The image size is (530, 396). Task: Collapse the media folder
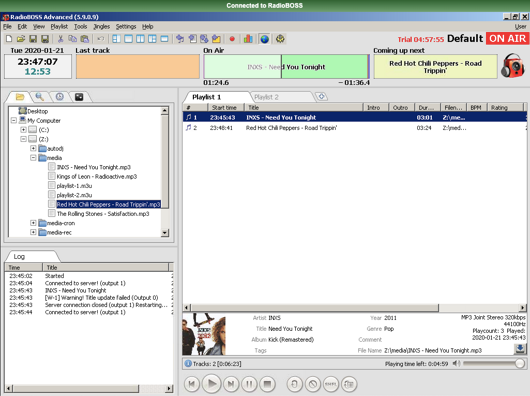coord(33,158)
